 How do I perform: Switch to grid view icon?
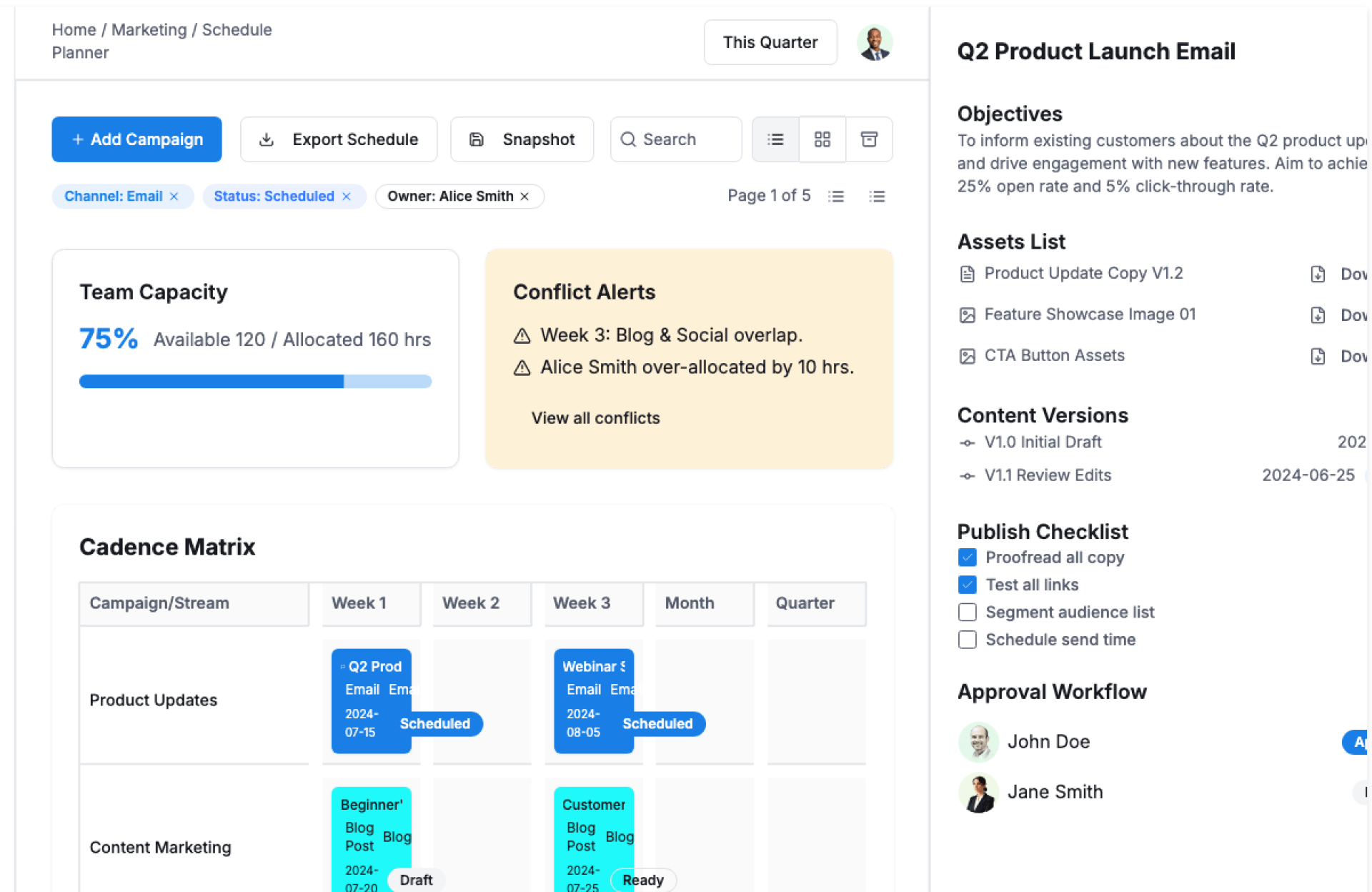[x=822, y=139]
